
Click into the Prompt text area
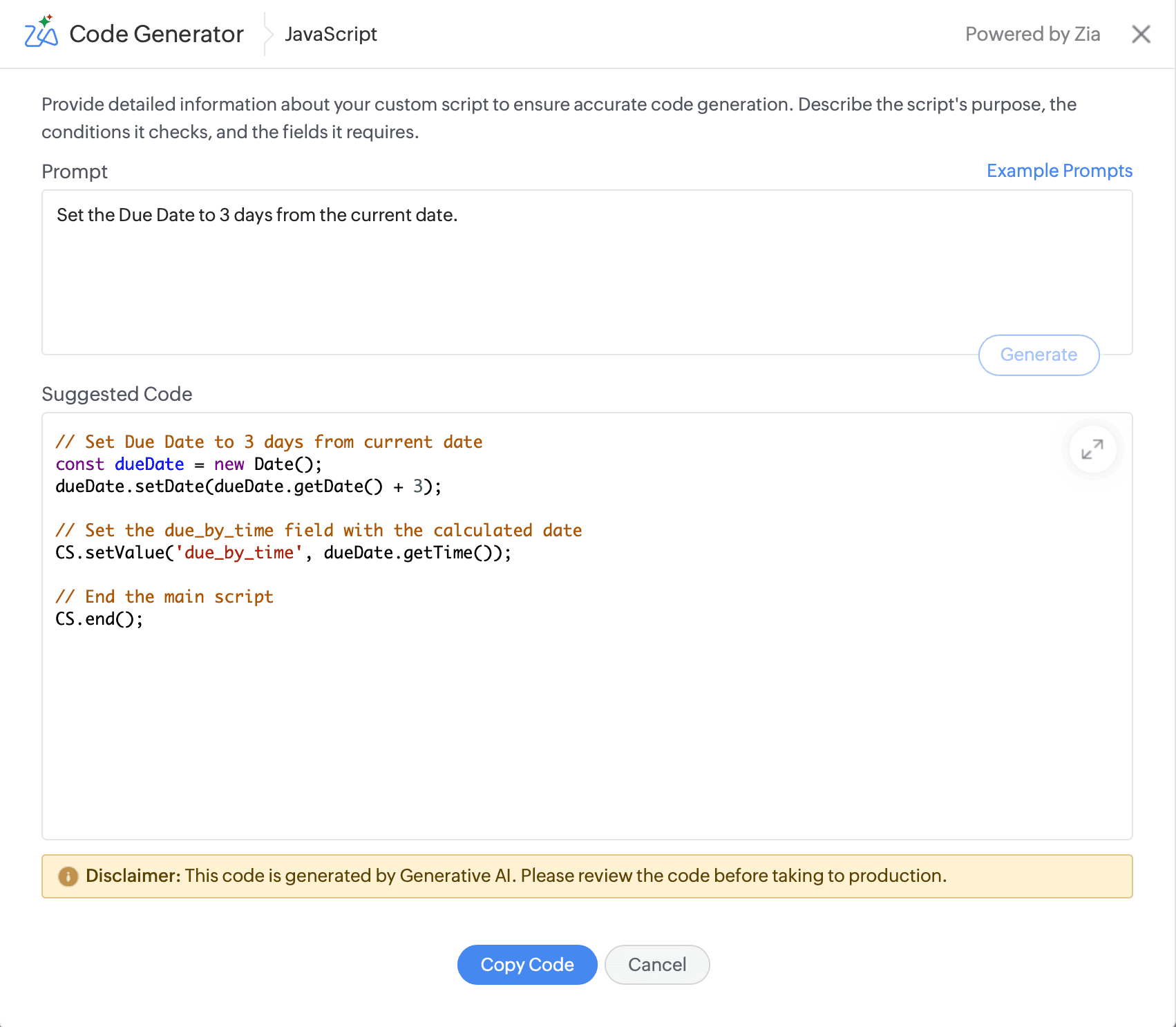click(x=587, y=272)
